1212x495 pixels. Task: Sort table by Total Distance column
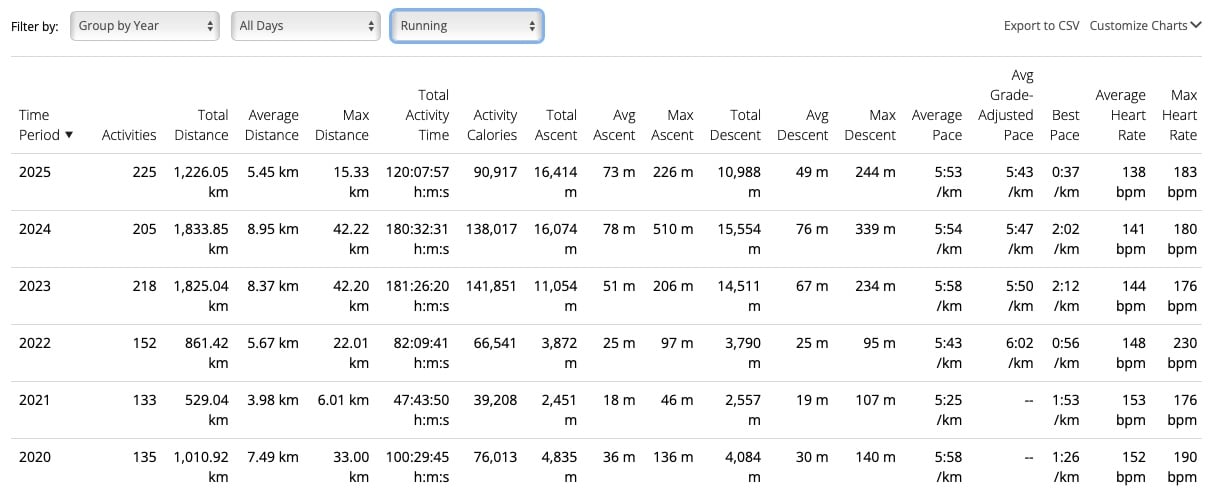[x=201, y=125]
